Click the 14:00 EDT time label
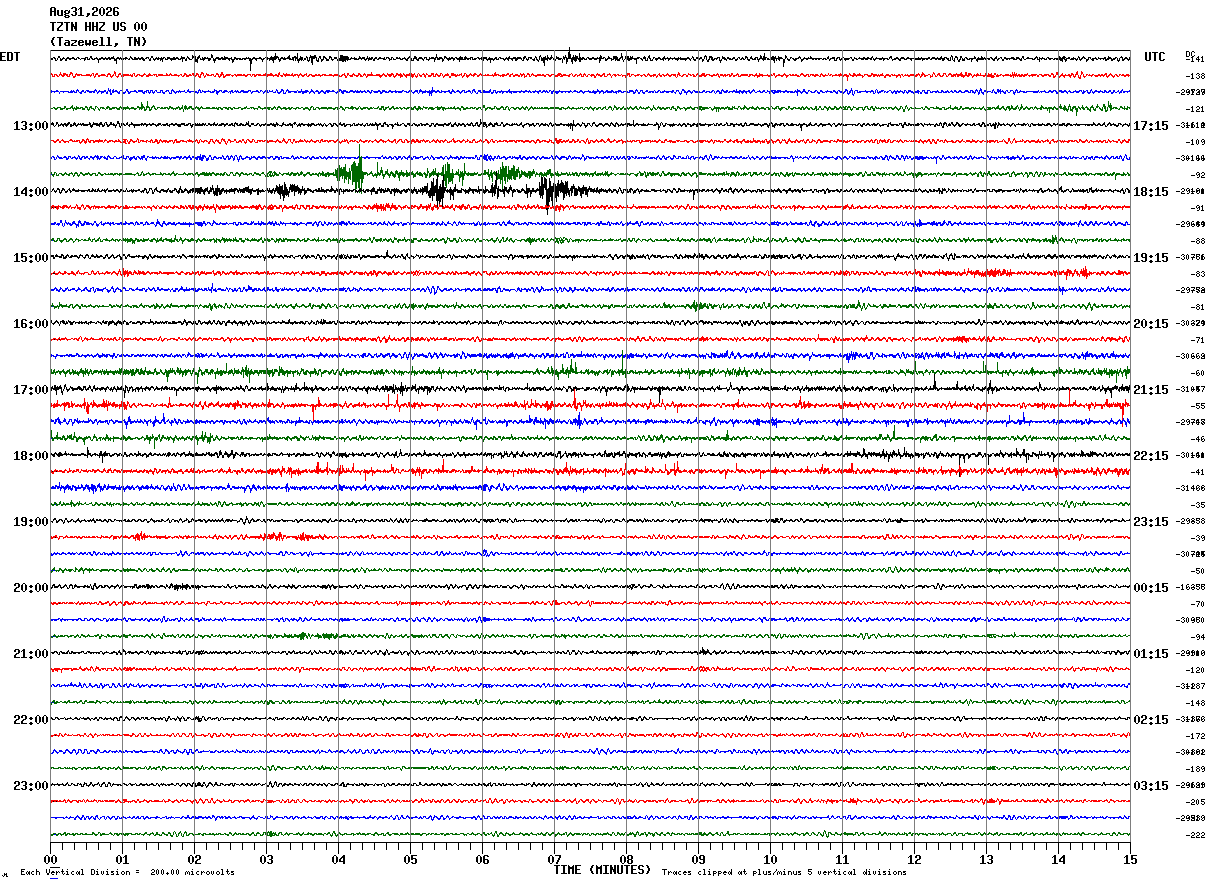The height and width of the screenshot is (886, 1210). click(x=31, y=192)
